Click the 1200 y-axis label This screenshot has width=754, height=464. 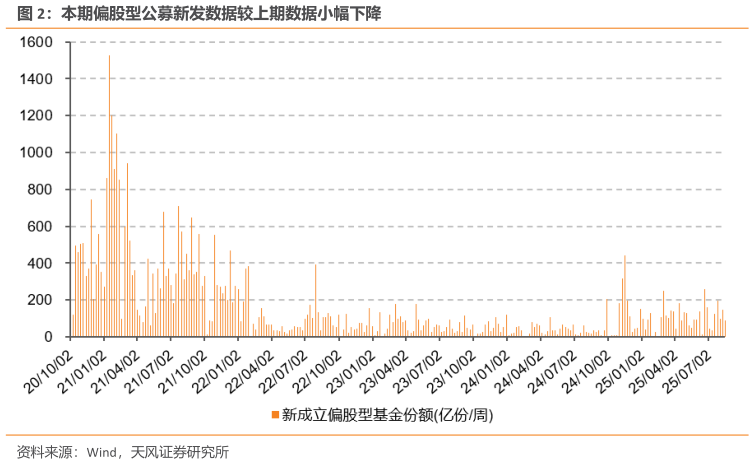36,115
